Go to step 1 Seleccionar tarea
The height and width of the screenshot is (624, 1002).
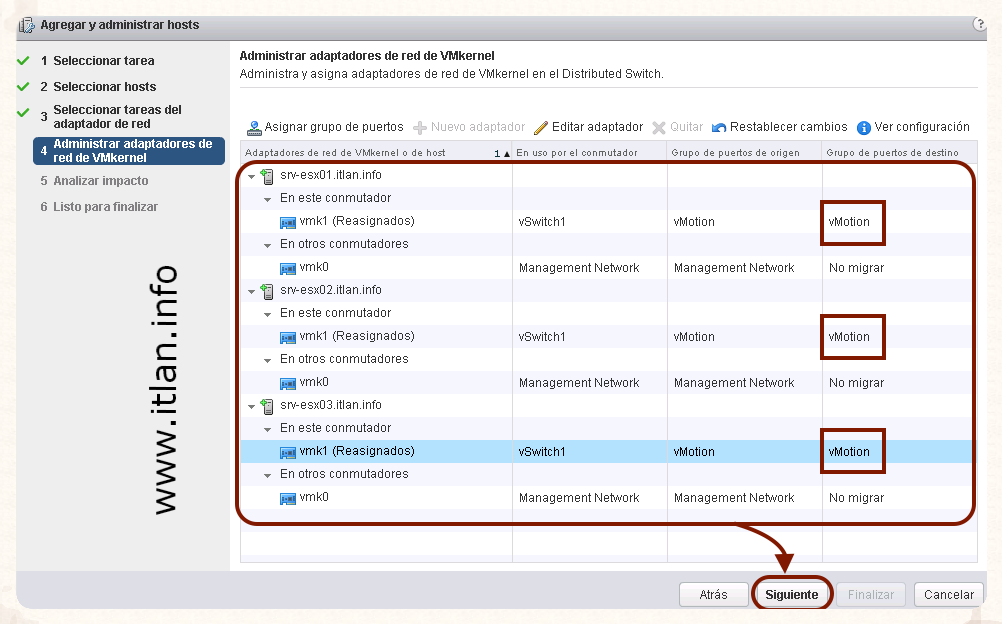(103, 61)
